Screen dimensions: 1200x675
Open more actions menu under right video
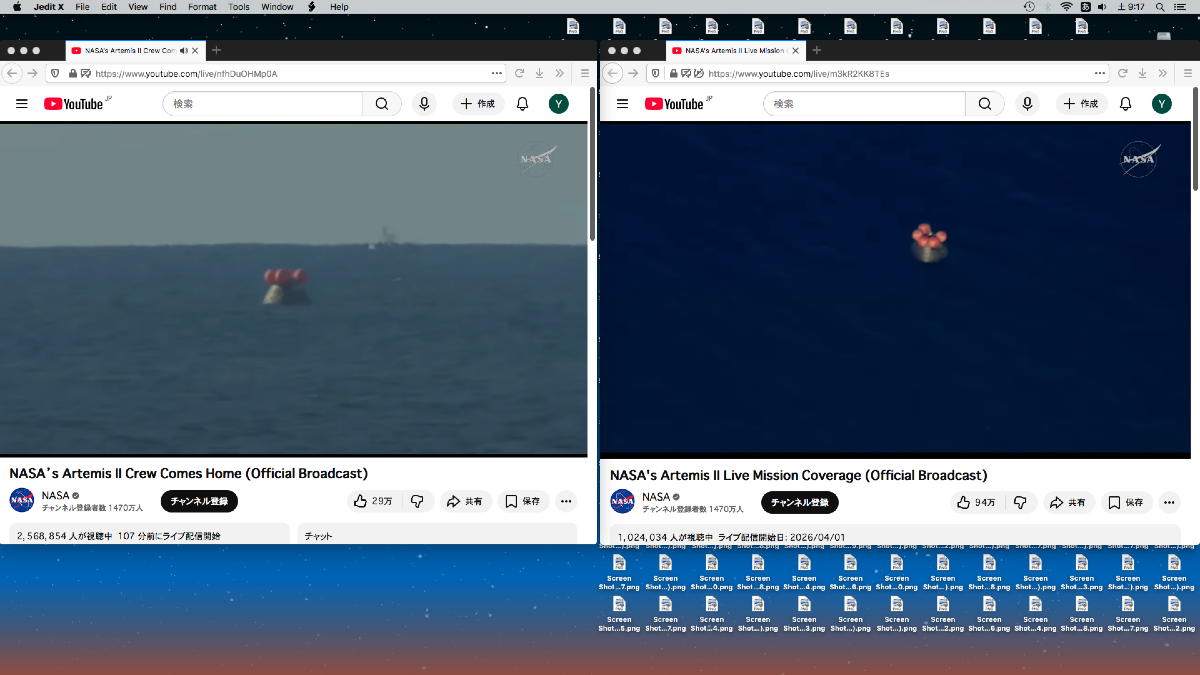coord(1168,502)
